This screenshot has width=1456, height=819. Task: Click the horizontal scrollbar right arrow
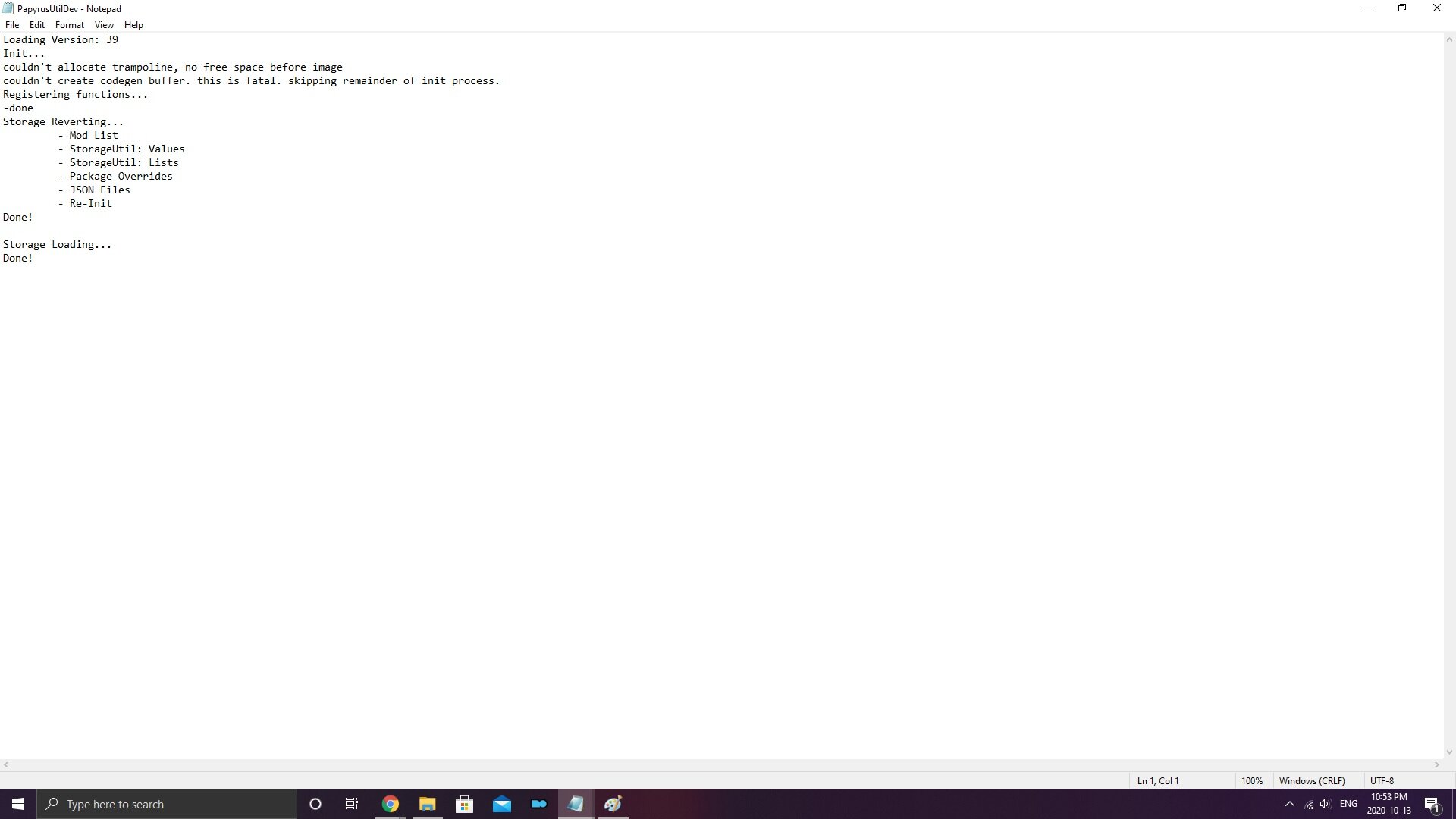[1436, 764]
